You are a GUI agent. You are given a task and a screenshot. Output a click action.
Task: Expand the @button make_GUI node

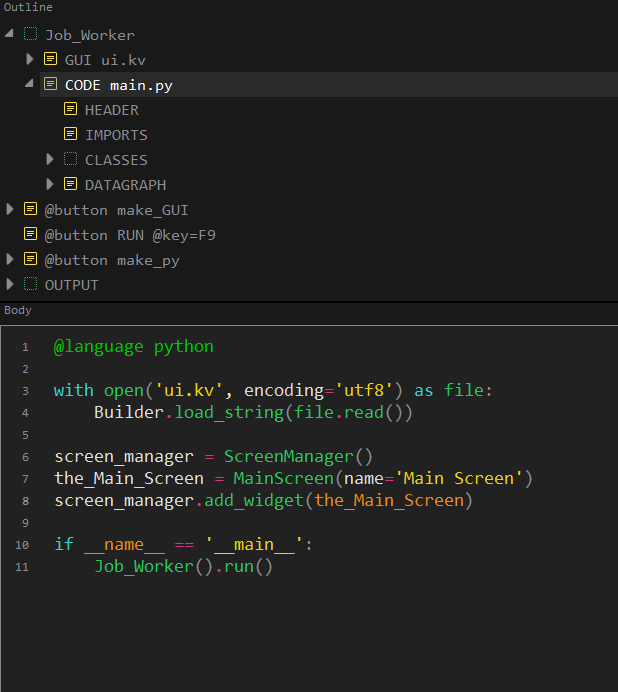(x=10, y=209)
